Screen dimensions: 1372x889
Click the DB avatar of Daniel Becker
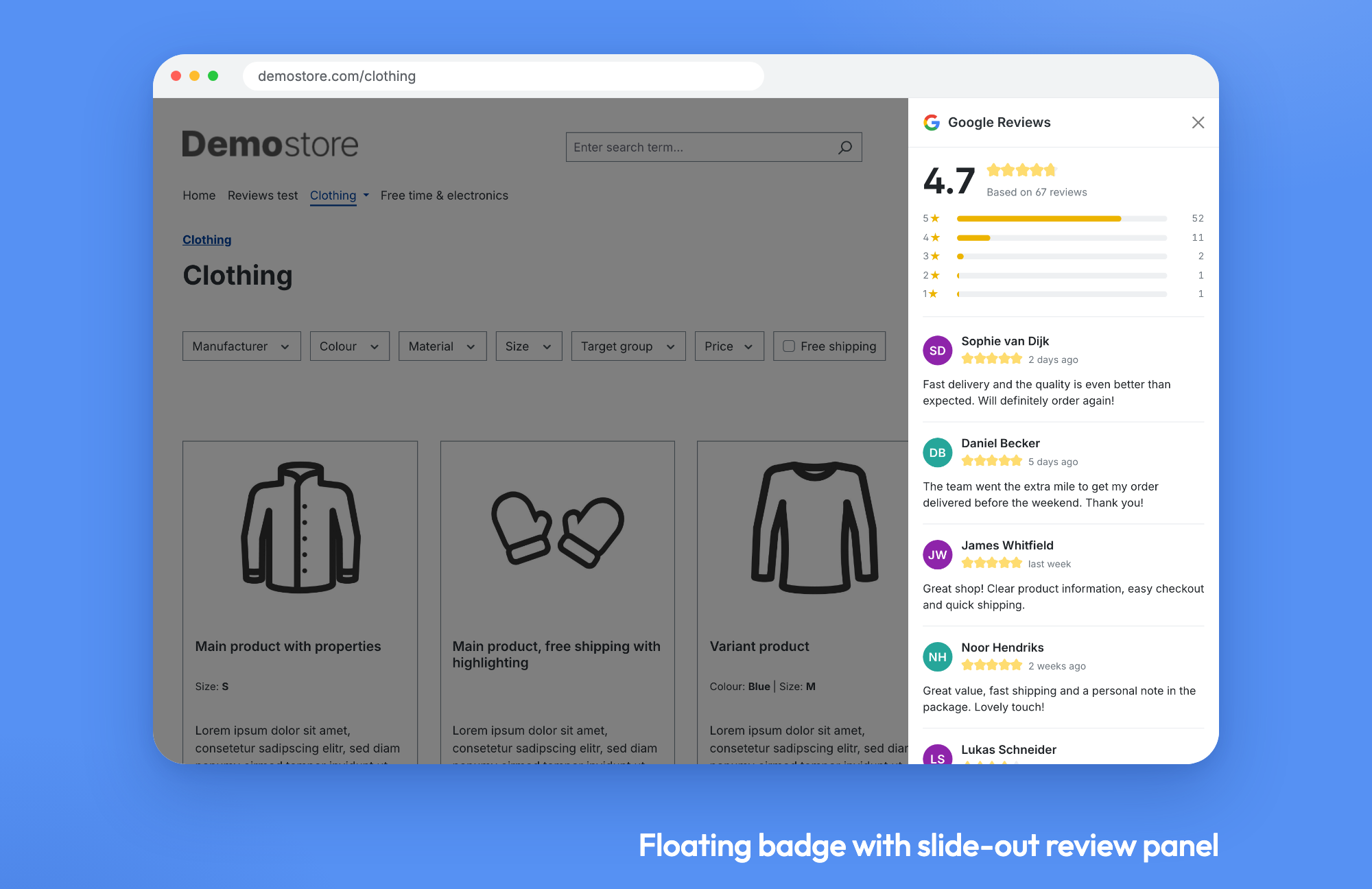937,453
